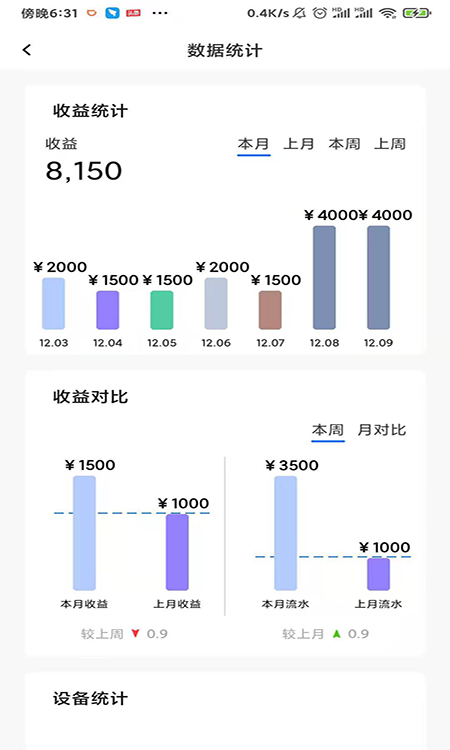Tap the 上月收益 purple bar

point(177,552)
